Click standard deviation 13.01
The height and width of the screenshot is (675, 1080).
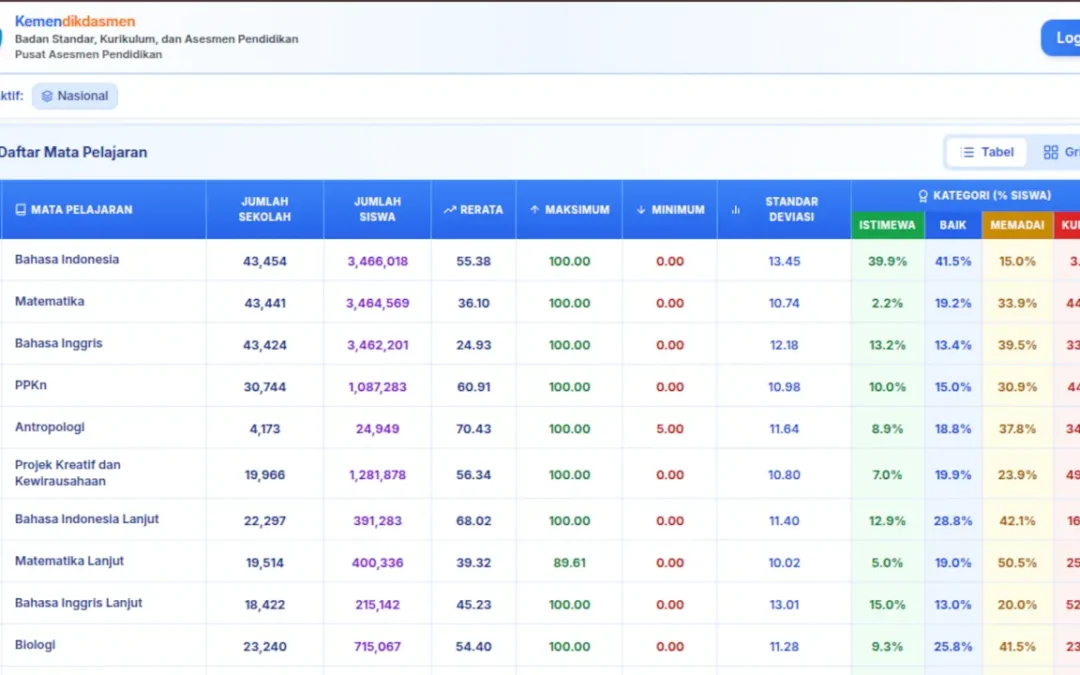coord(785,605)
